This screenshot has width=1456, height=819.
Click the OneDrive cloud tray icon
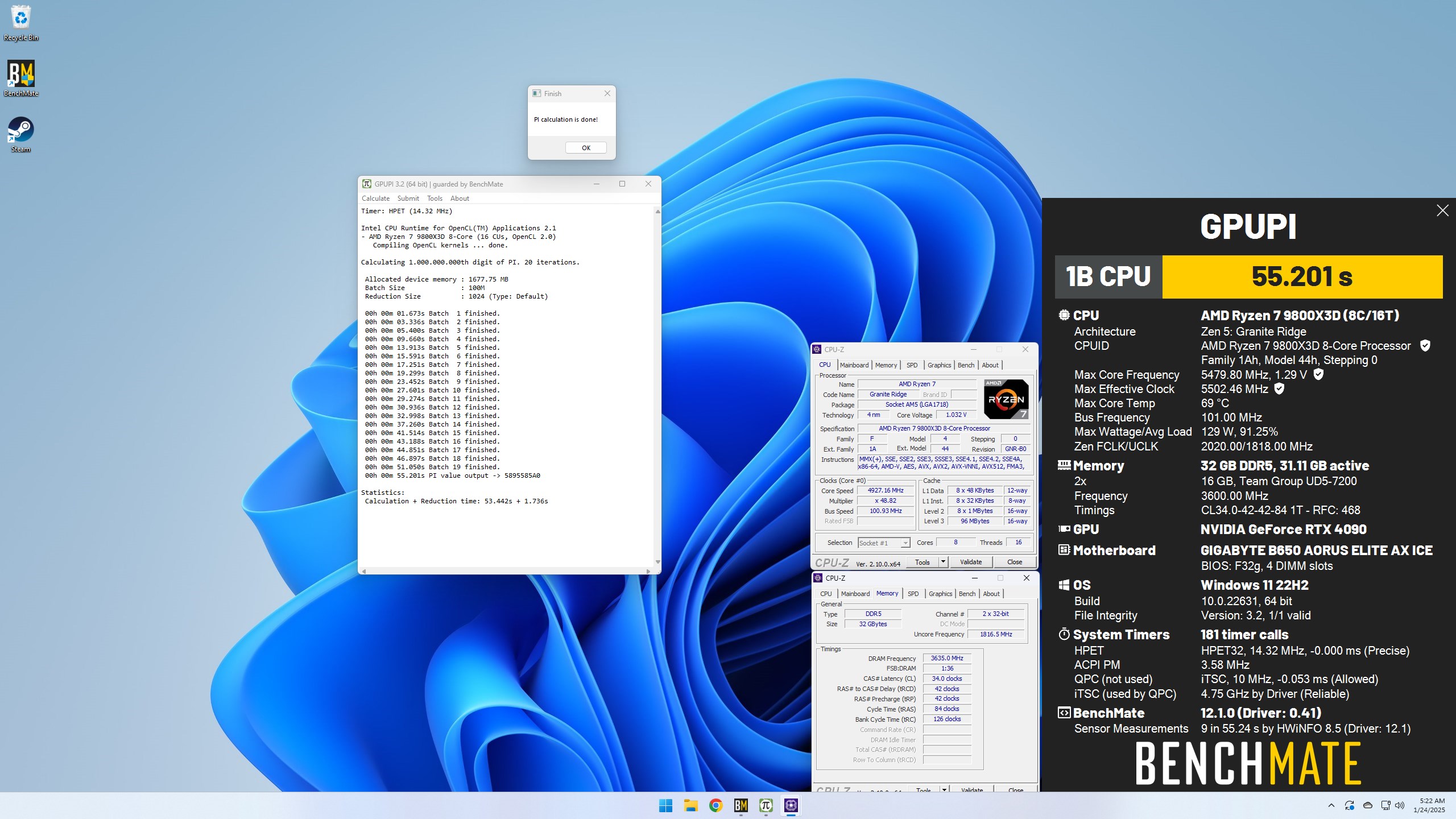click(1368, 805)
